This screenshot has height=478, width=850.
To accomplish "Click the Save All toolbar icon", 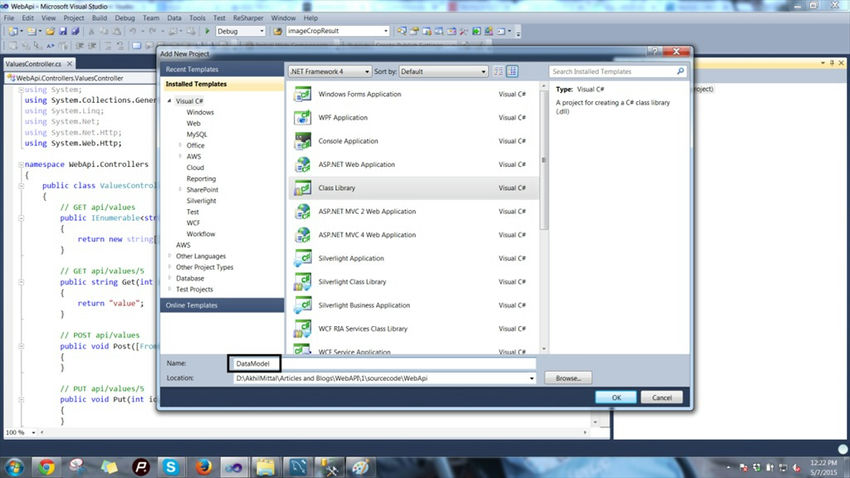I will pos(75,31).
